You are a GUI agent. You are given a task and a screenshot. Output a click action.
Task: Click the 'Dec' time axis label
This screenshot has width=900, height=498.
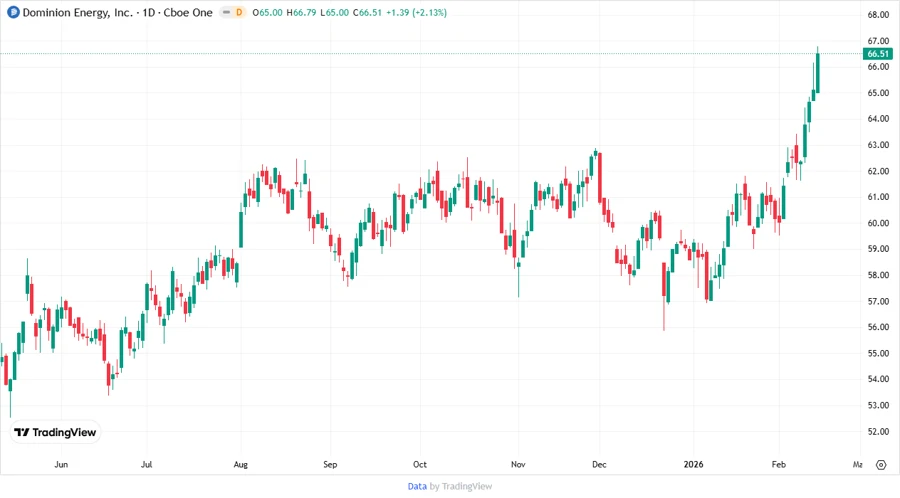point(599,465)
